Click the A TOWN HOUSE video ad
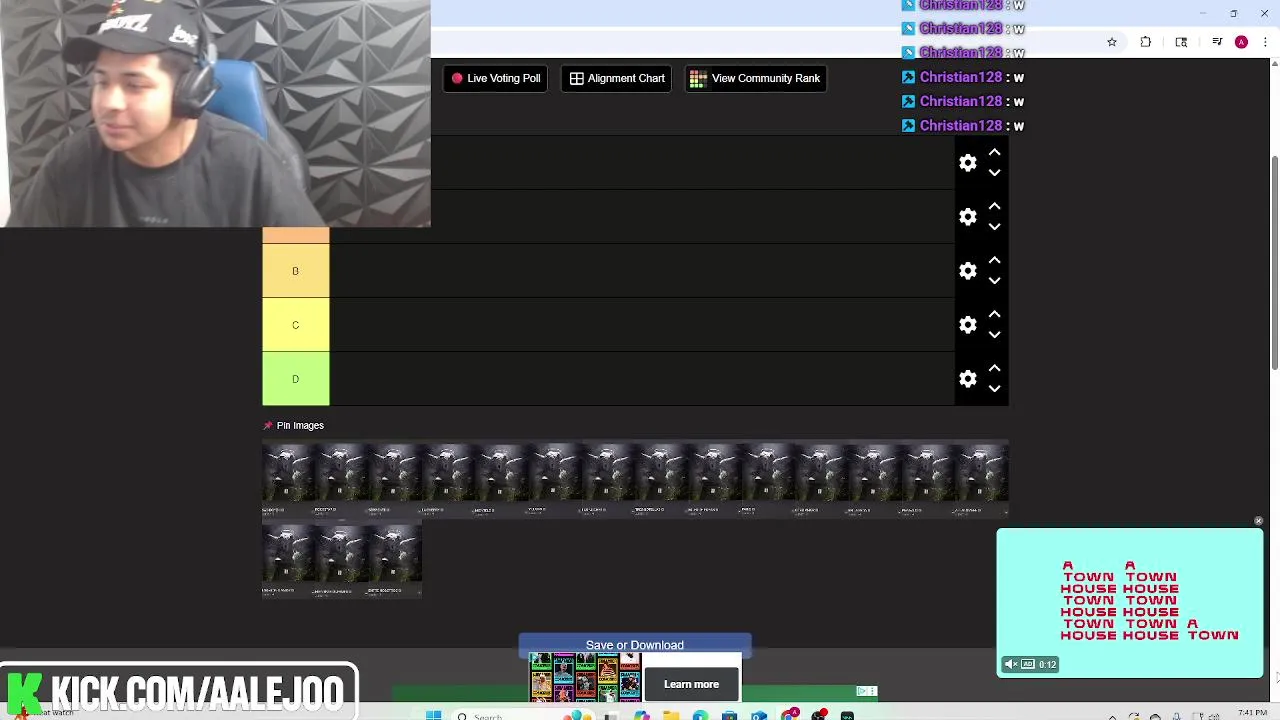1280x720 pixels. [x=1130, y=603]
